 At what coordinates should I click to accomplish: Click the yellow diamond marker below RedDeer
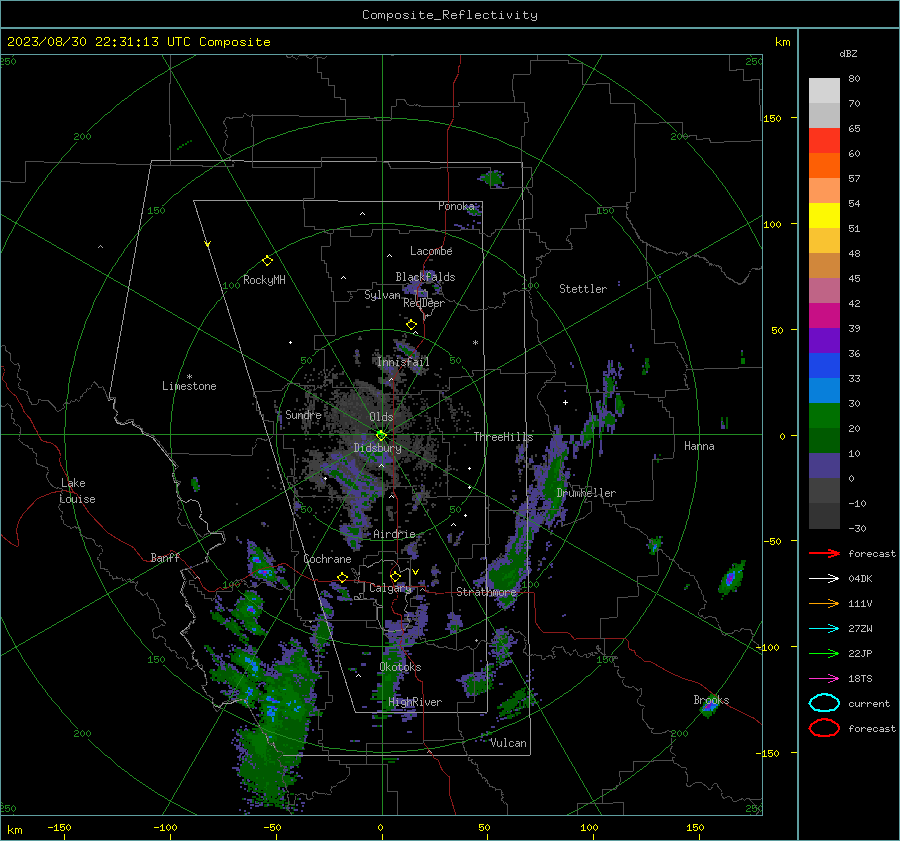pos(411,325)
